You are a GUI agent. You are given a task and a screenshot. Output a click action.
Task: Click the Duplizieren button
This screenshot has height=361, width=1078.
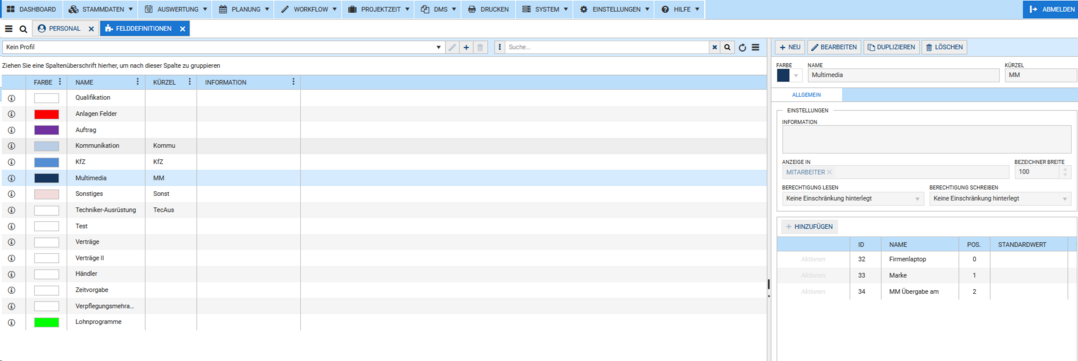click(891, 47)
